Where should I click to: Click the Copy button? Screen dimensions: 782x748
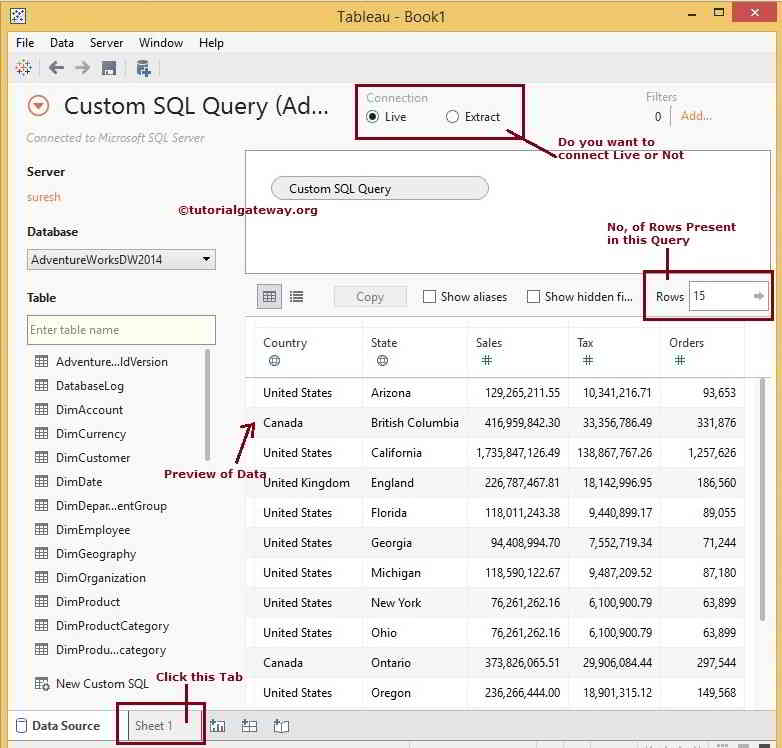point(370,297)
